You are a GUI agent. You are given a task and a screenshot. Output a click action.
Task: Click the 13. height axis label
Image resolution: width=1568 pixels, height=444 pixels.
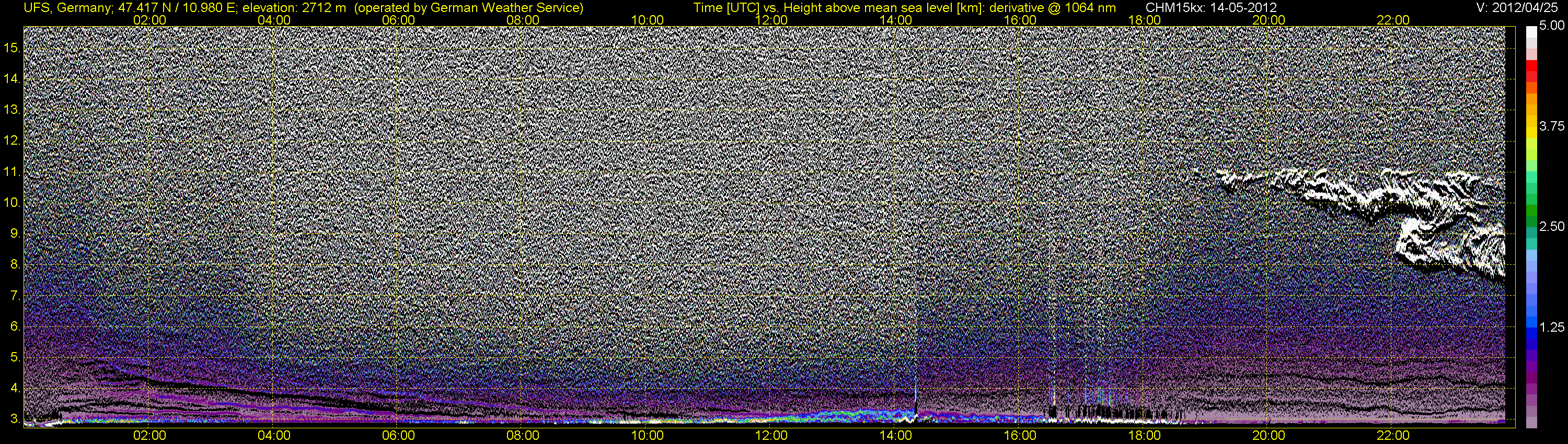tap(12, 110)
